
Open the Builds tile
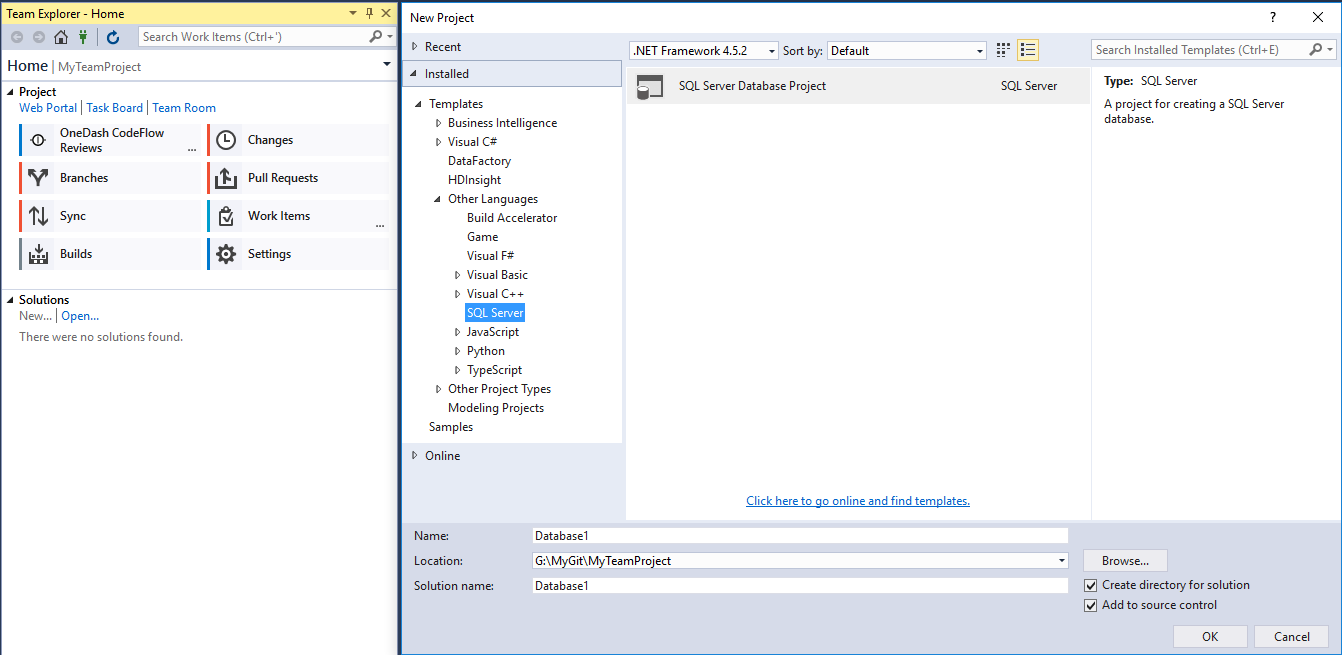tap(109, 254)
